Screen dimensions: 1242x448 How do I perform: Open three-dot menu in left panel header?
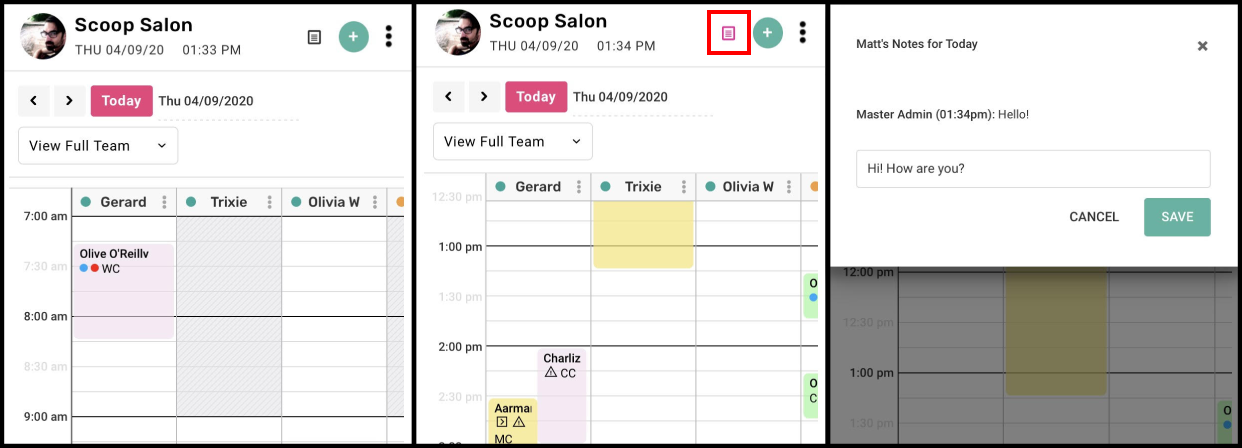click(389, 37)
